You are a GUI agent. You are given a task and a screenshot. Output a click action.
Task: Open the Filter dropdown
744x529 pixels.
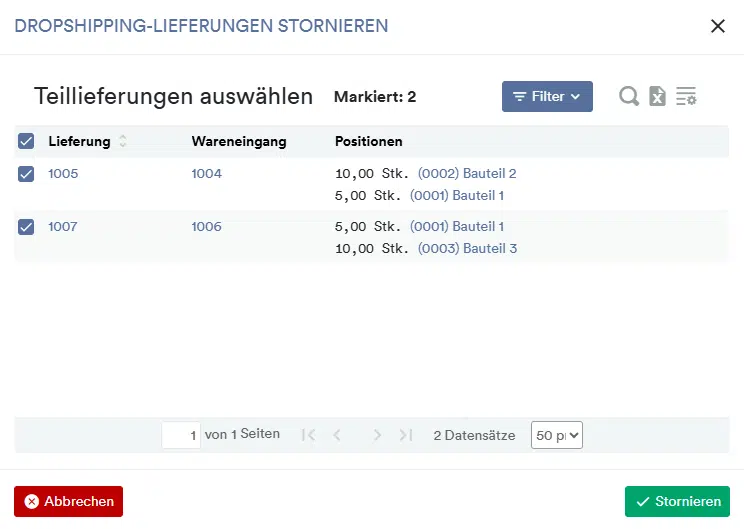(547, 96)
